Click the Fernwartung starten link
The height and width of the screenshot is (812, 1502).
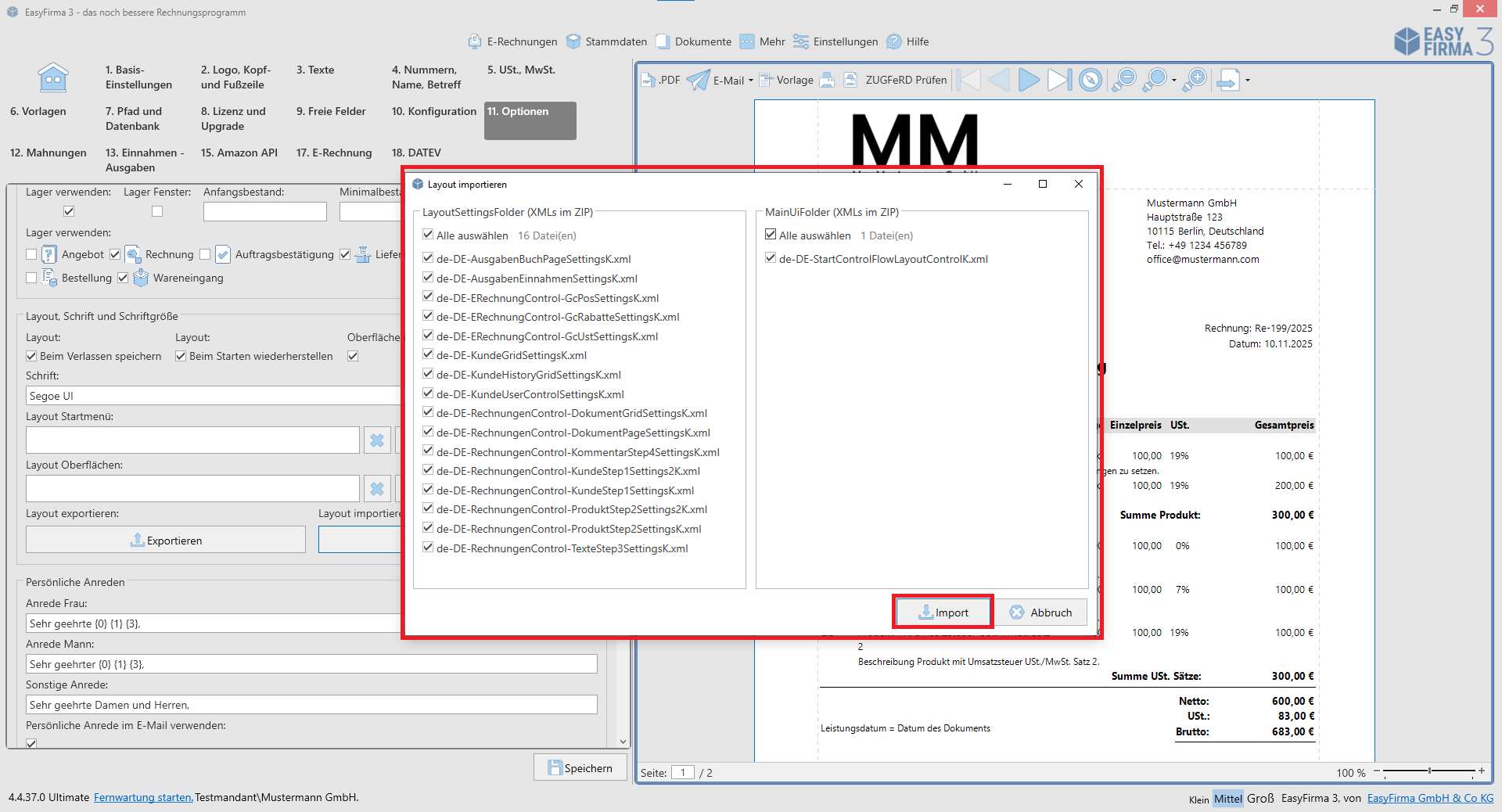[x=143, y=797]
